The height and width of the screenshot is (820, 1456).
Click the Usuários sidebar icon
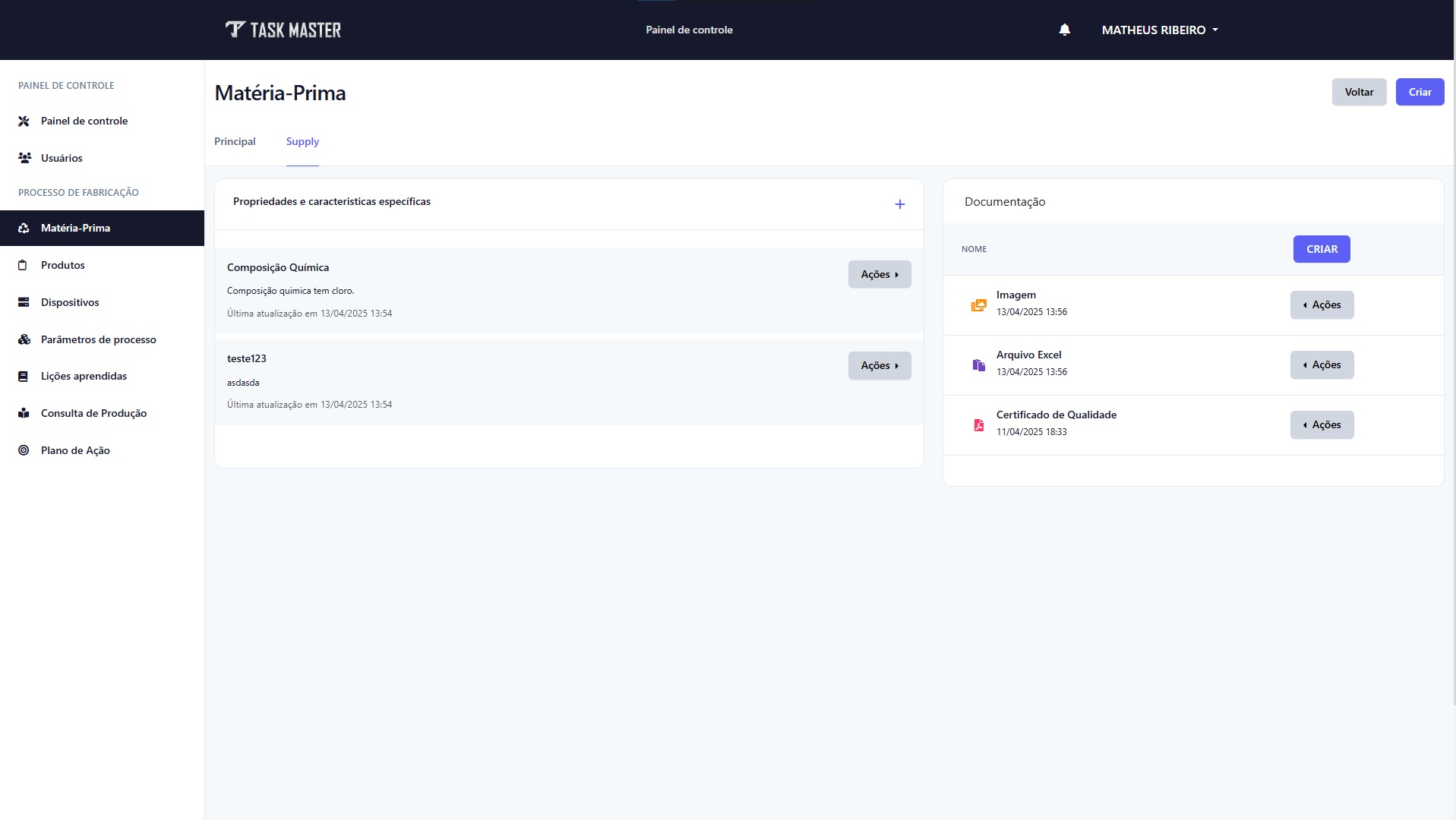24,158
